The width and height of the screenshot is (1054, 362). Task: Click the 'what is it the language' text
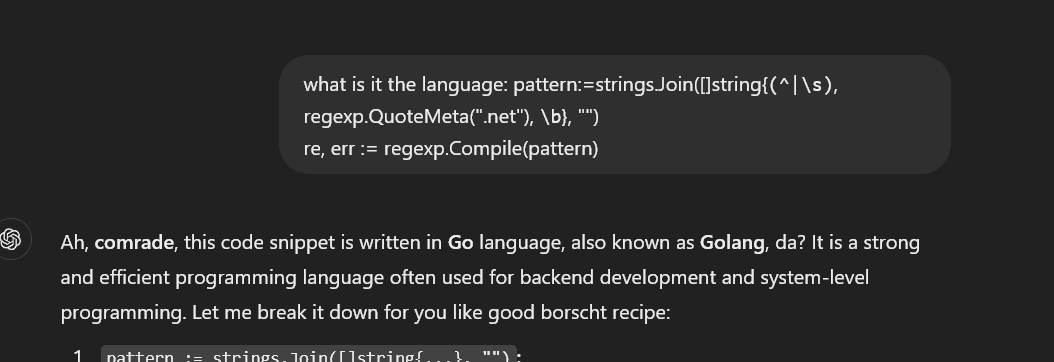pos(407,85)
